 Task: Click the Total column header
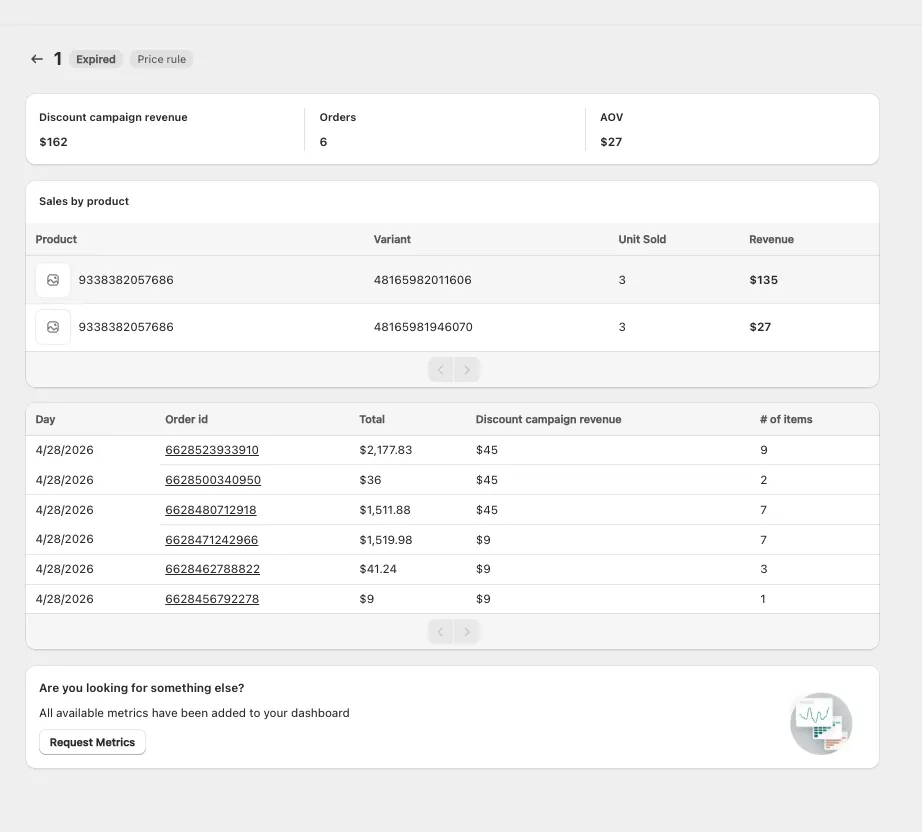pyautogui.click(x=372, y=419)
